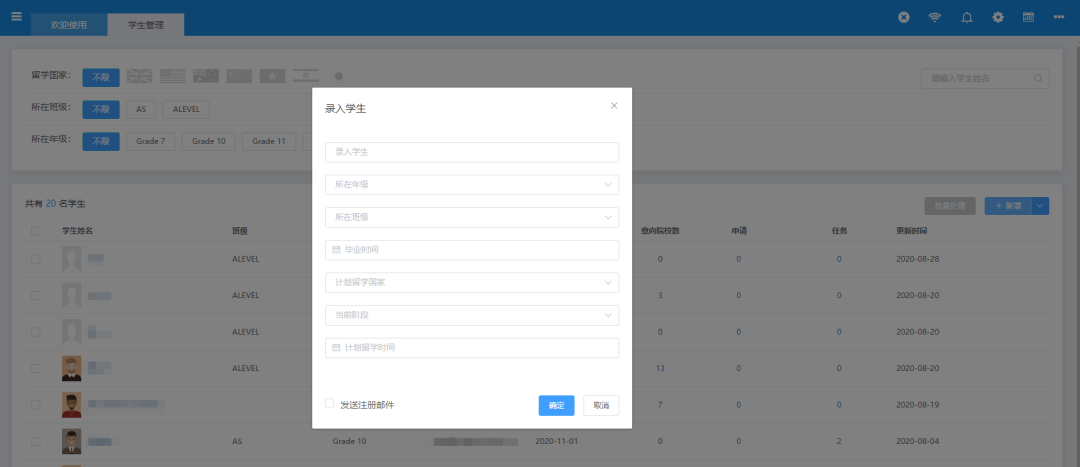Click the 毕业时间 date field

pyautogui.click(x=472, y=250)
